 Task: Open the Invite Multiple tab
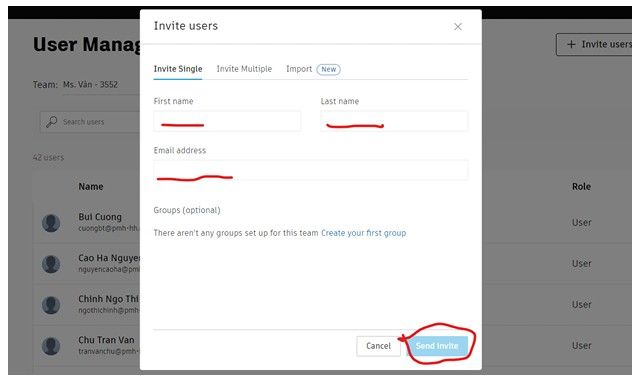point(244,69)
